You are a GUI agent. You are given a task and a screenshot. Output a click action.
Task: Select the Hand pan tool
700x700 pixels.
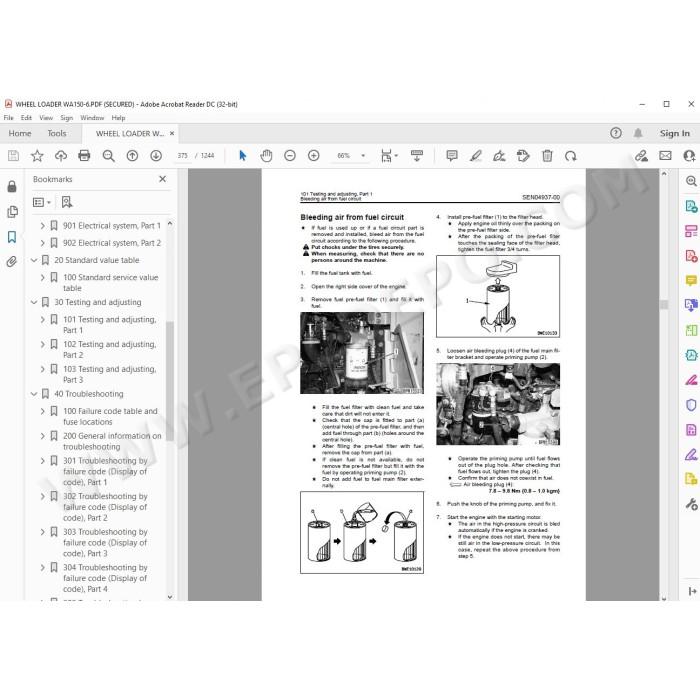pyautogui.click(x=266, y=155)
